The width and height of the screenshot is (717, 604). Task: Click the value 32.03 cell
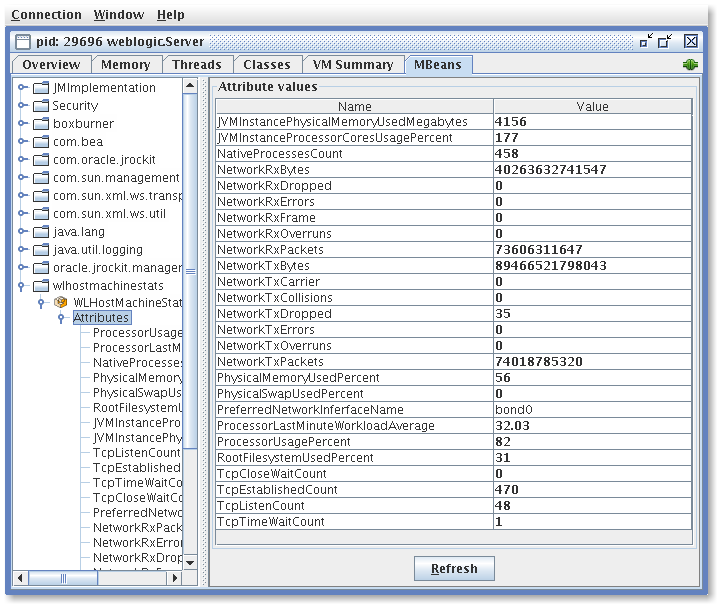pos(593,426)
